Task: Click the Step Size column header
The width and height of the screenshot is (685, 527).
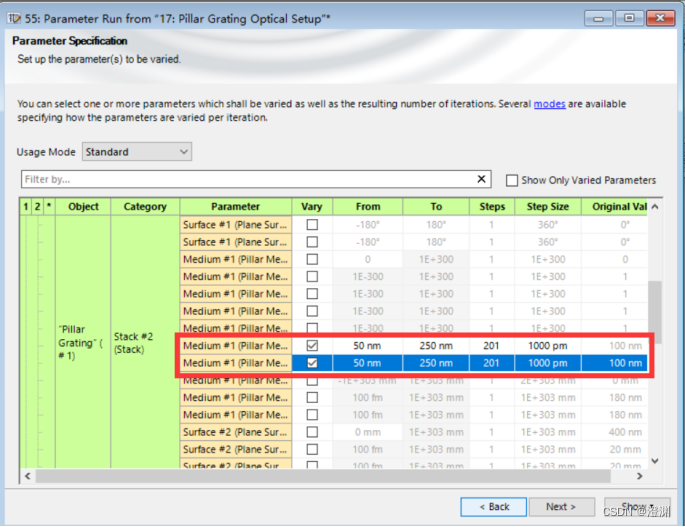Action: [x=548, y=207]
